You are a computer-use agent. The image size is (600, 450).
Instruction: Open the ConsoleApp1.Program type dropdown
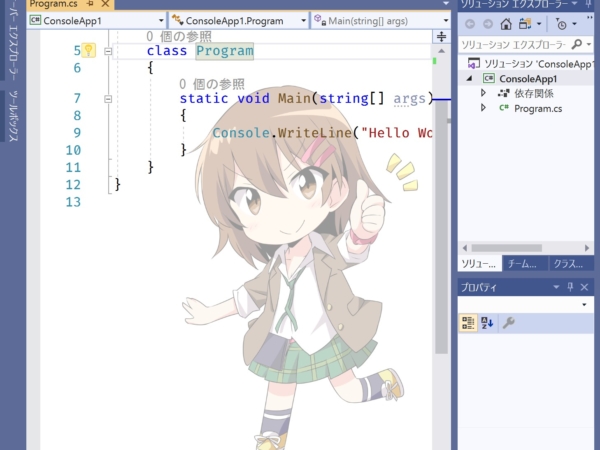click(303, 21)
